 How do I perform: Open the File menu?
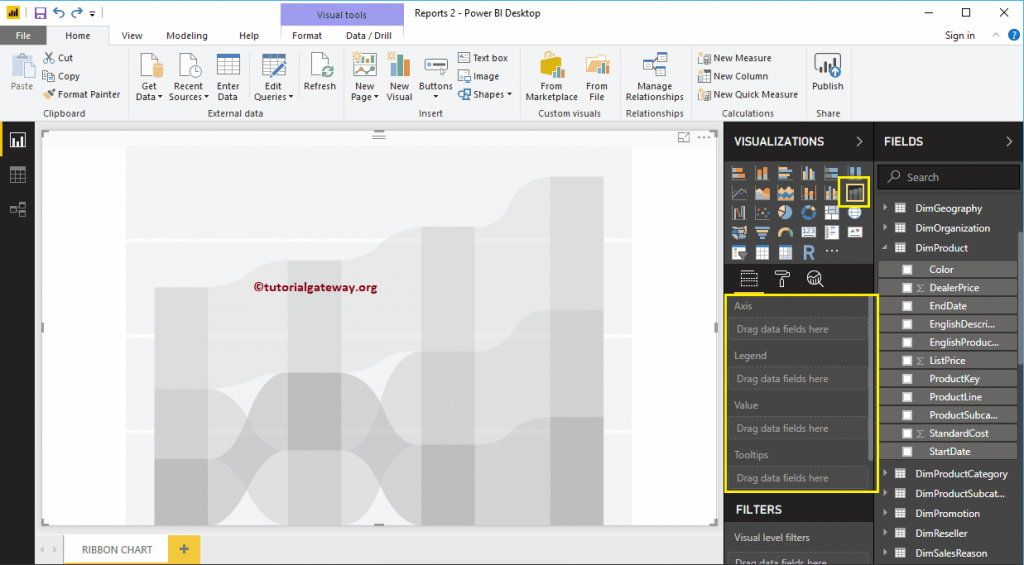23,36
